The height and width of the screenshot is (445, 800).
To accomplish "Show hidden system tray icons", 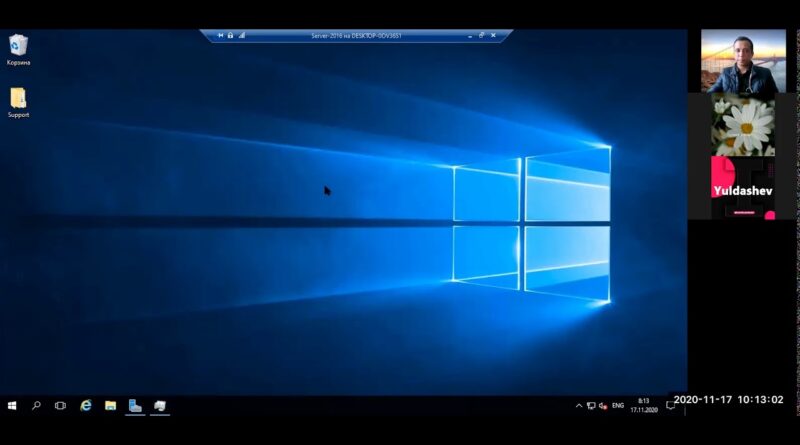I will (579, 406).
